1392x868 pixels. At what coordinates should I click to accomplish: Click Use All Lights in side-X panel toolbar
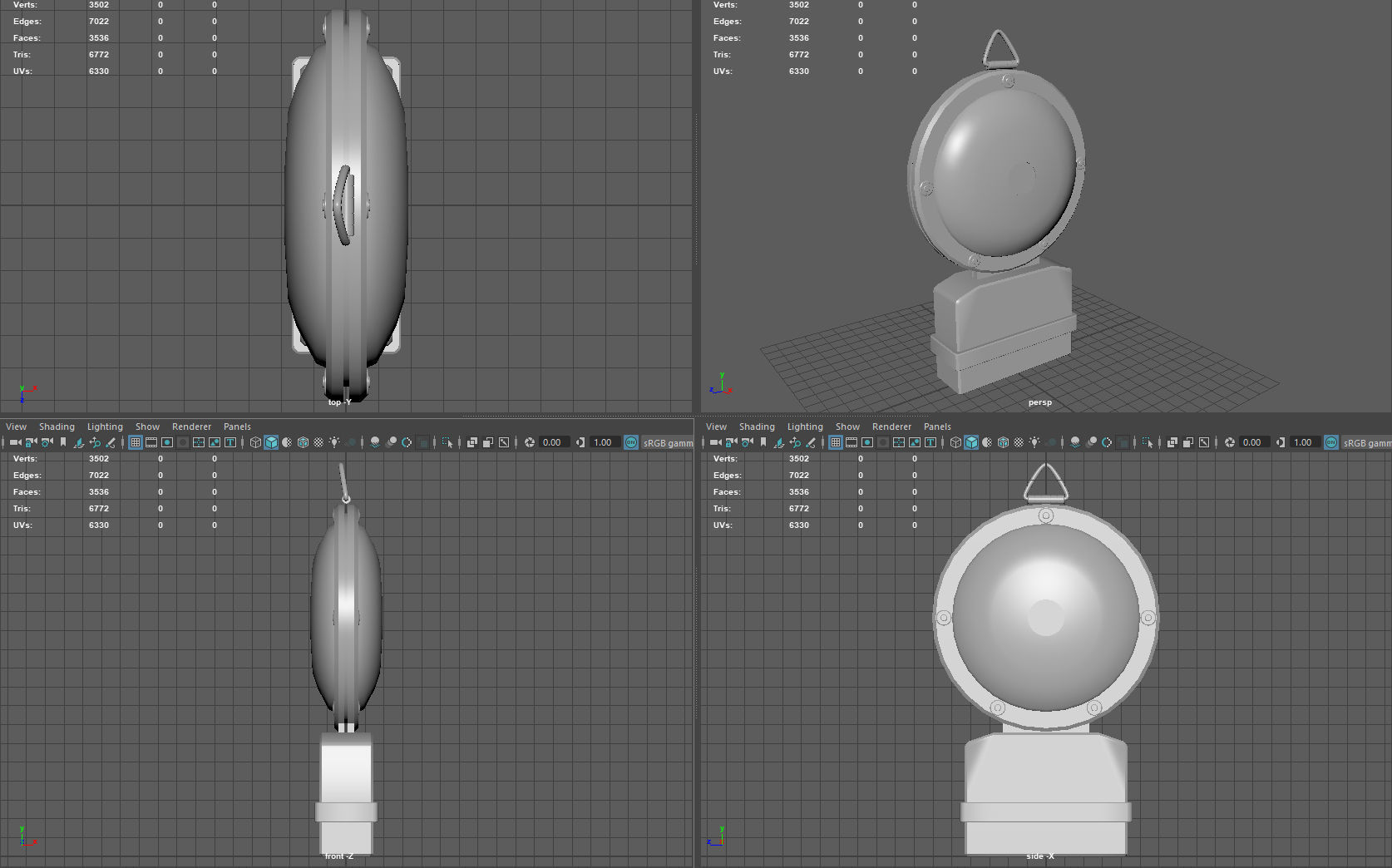coord(1034,442)
